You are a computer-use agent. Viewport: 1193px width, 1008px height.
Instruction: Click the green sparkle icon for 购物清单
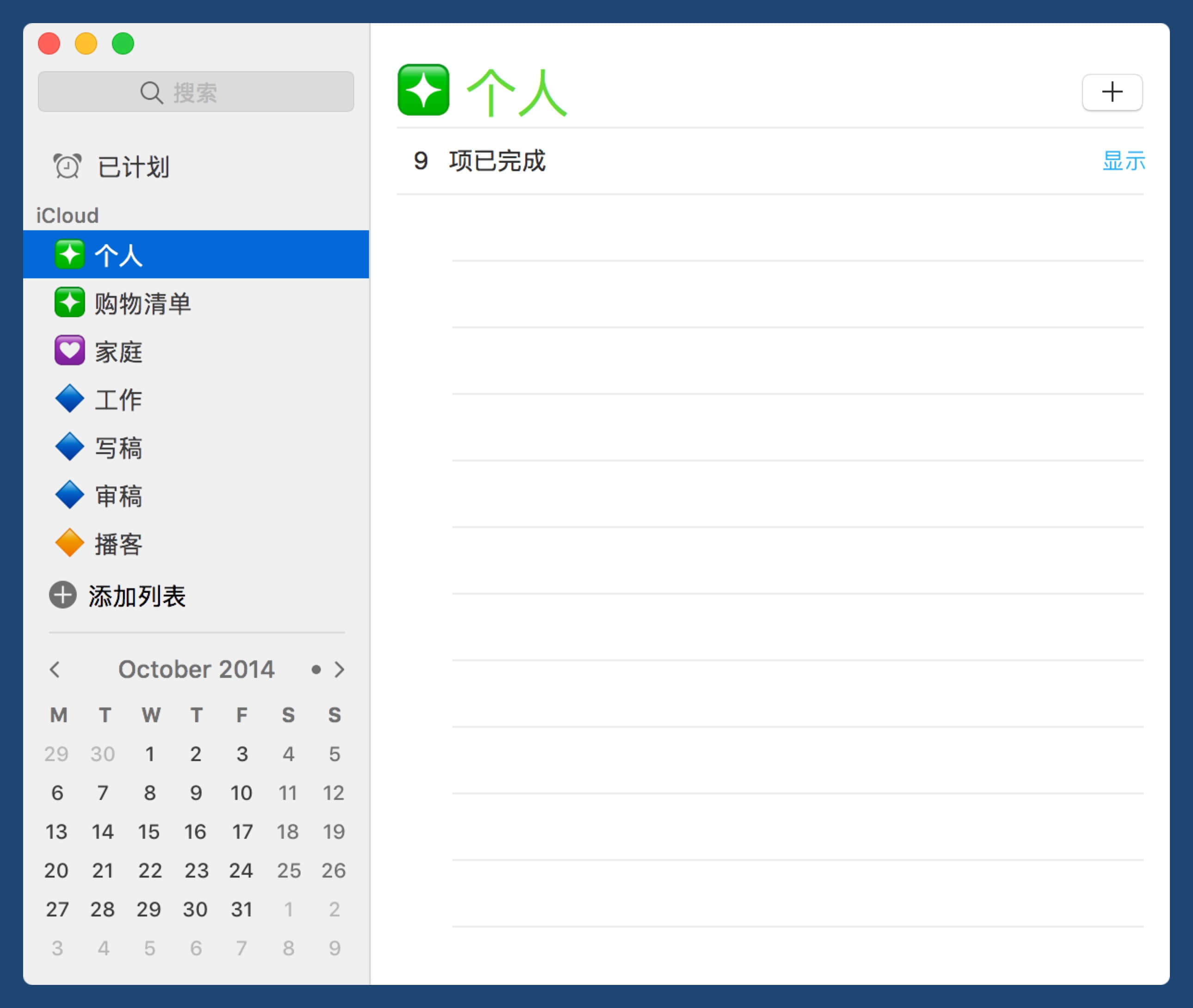(70, 302)
